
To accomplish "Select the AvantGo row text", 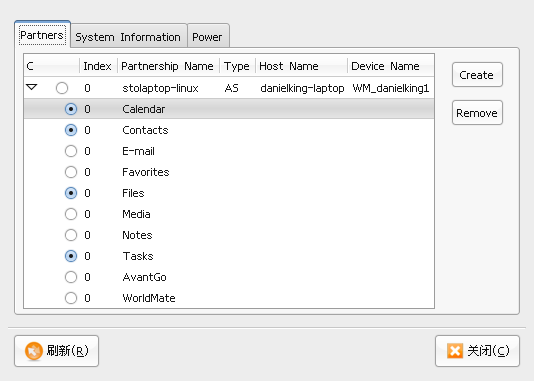I will point(145,277).
